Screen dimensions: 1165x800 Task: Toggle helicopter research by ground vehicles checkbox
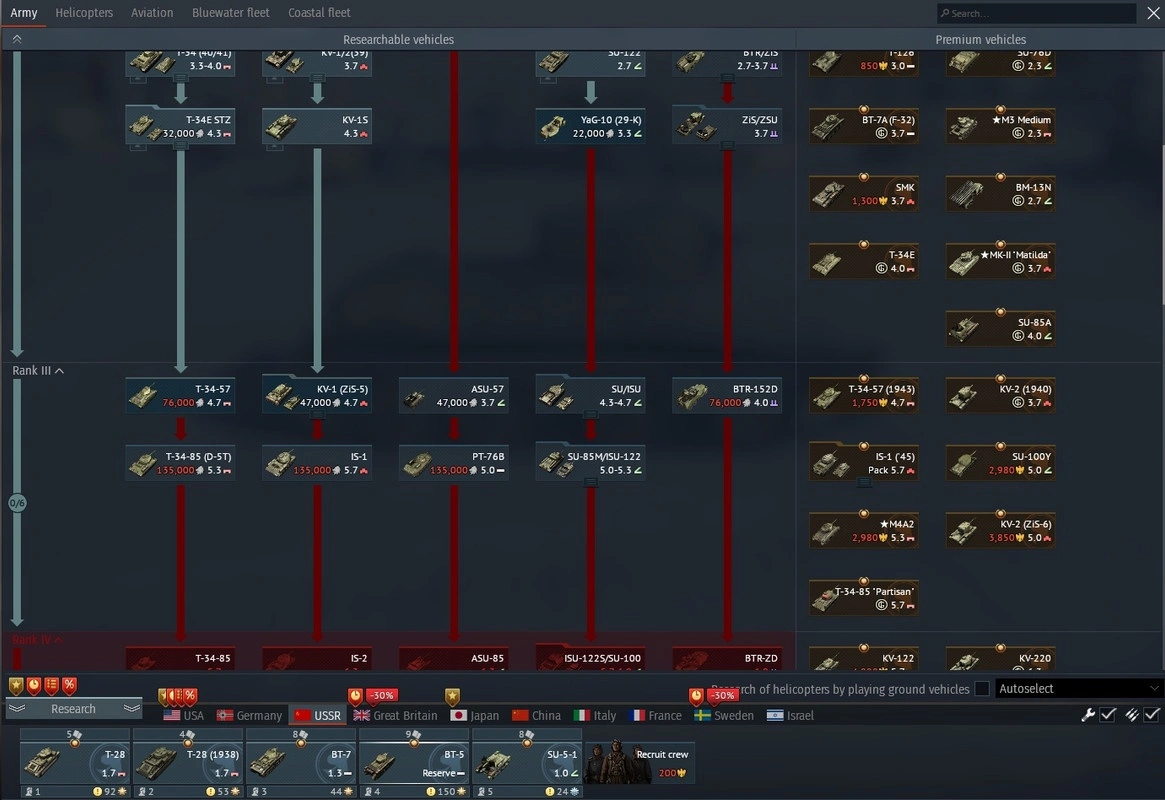982,689
